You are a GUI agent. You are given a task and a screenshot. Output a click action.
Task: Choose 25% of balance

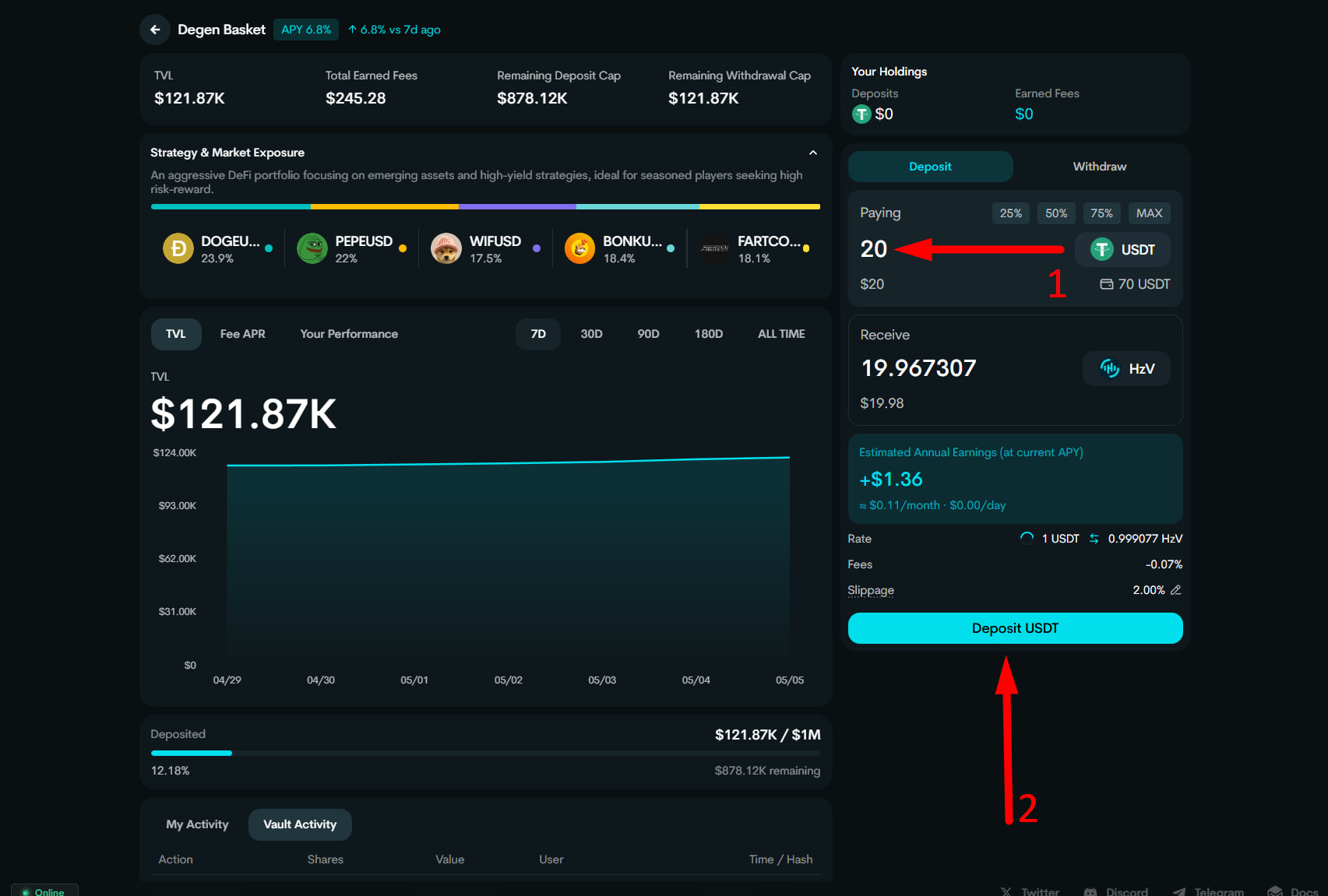point(1011,213)
